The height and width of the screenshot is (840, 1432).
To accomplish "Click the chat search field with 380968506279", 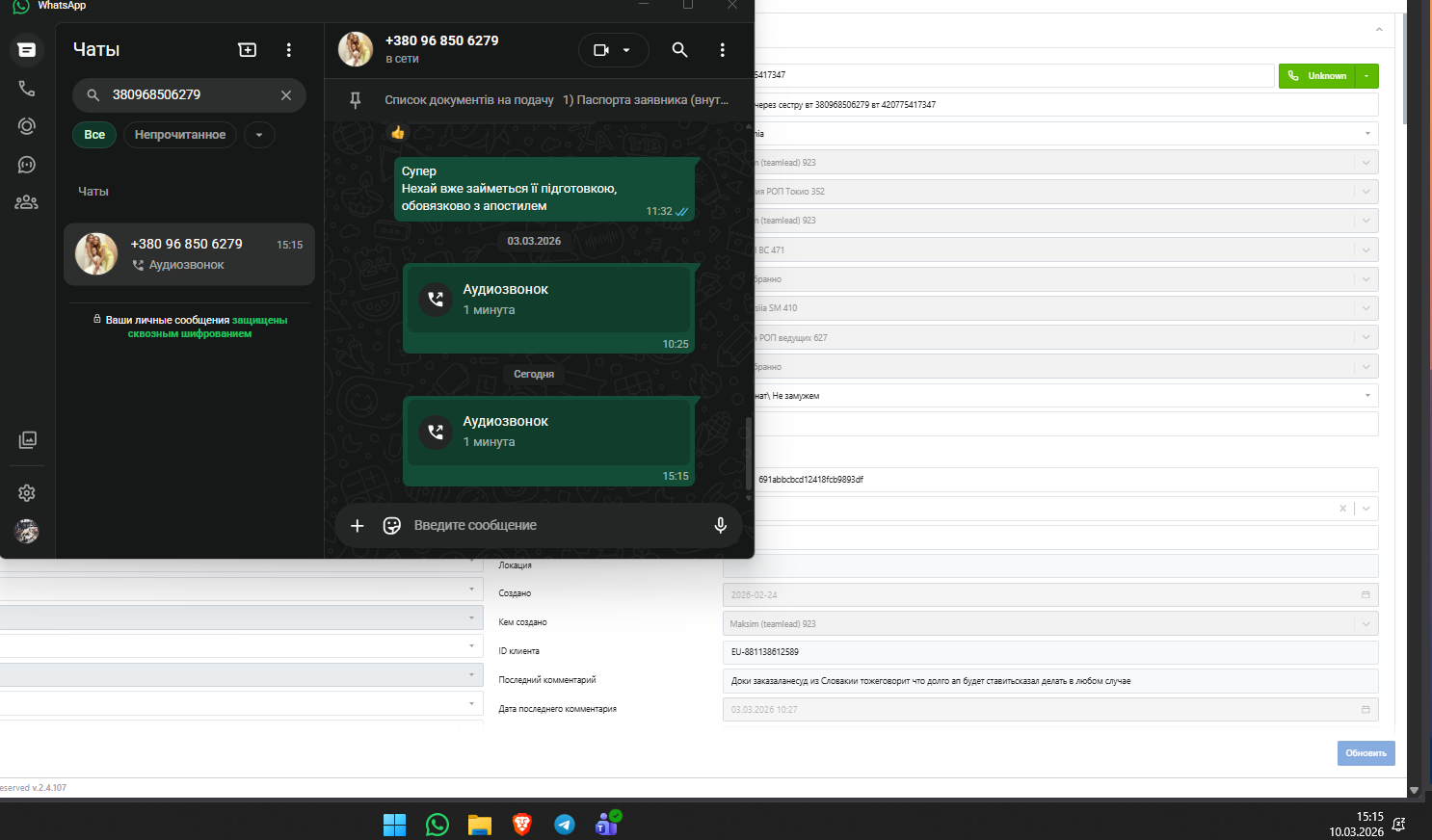I will point(189,95).
